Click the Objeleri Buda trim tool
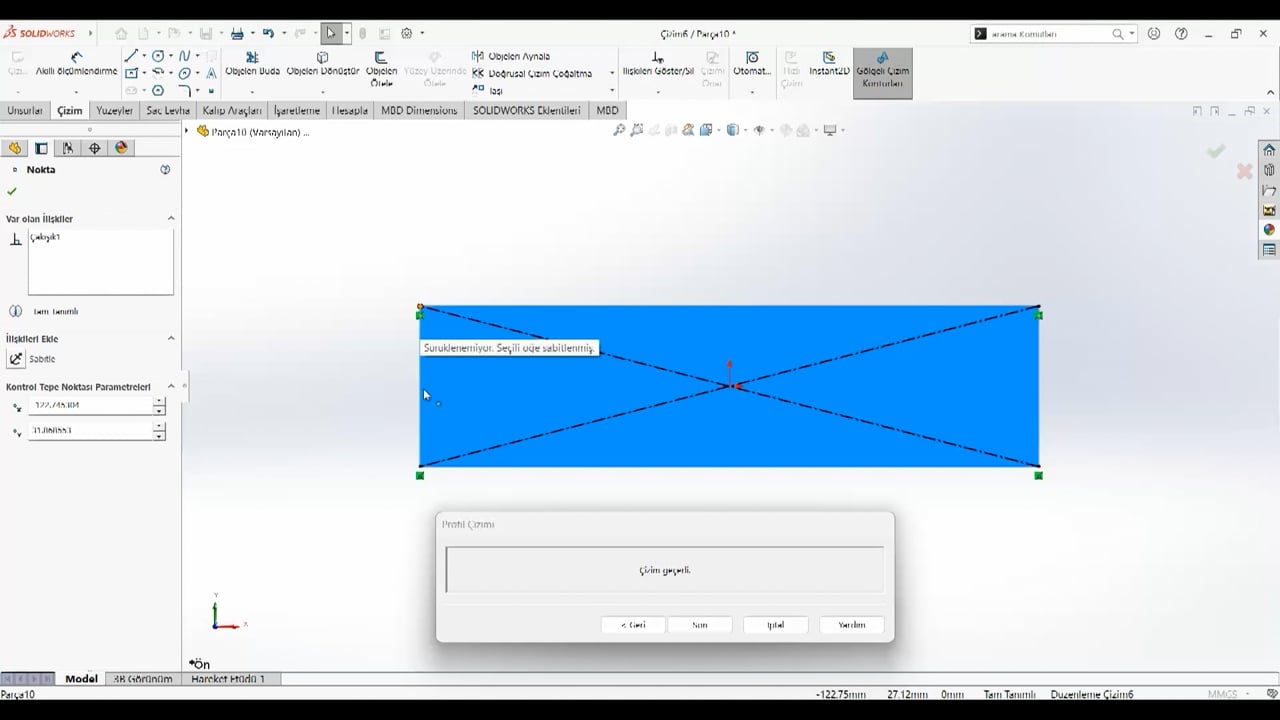The width and height of the screenshot is (1280, 720). pyautogui.click(x=252, y=64)
